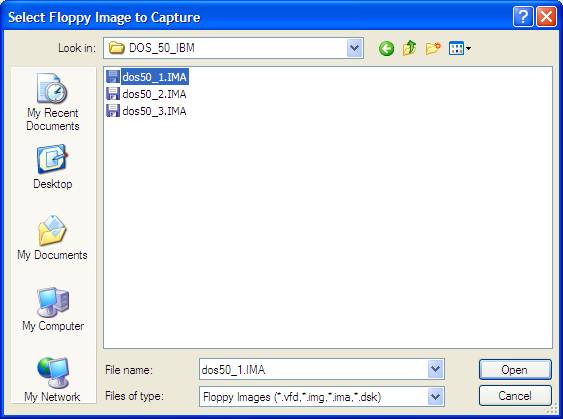The image size is (563, 419).
Task: Open My Documents location
Action: [x=52, y=237]
